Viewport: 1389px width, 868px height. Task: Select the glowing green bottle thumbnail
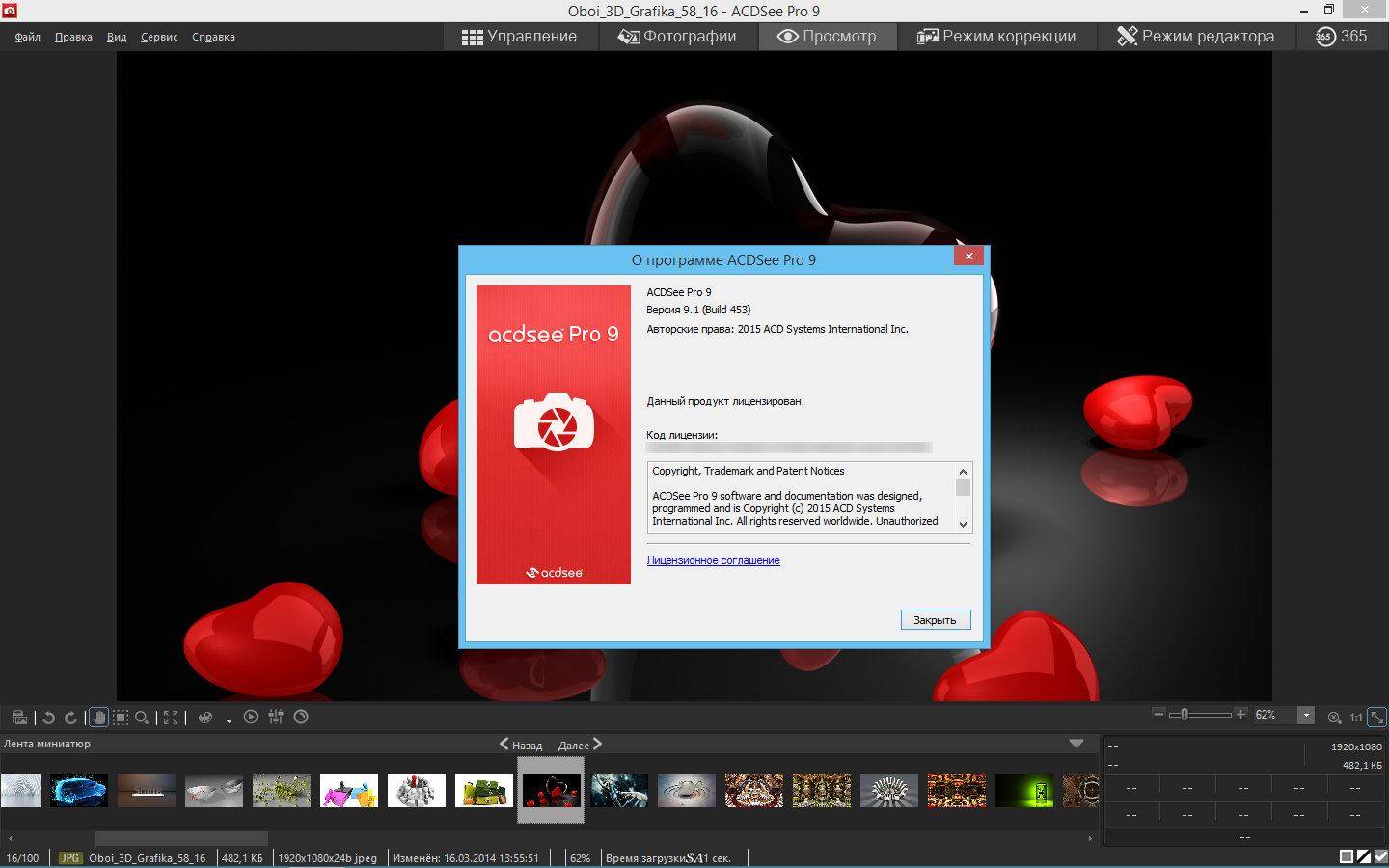point(1024,791)
